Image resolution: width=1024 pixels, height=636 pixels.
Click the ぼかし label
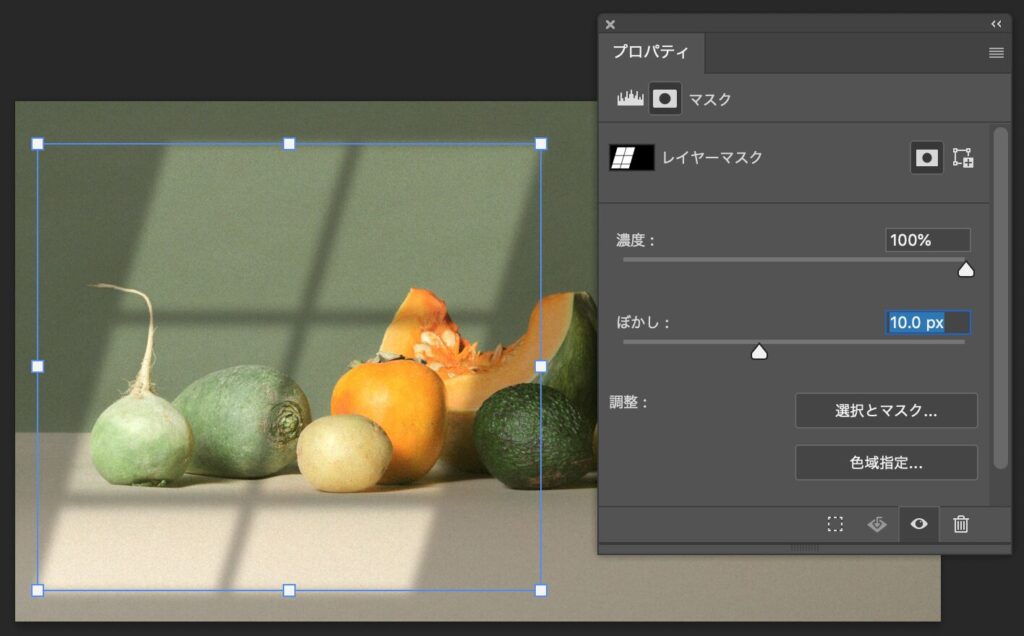[x=643, y=323]
